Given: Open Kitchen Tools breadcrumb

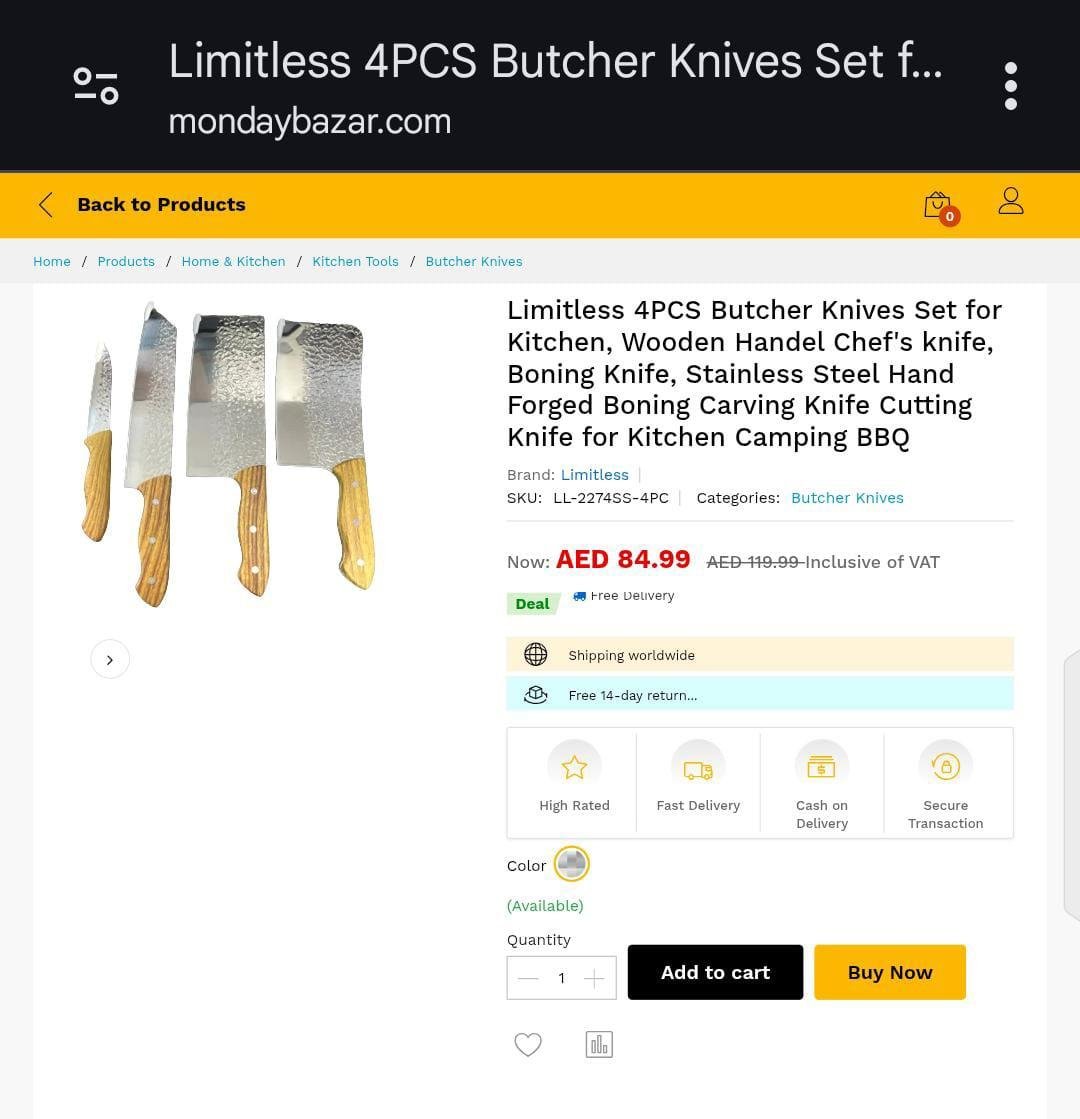Looking at the screenshot, I should point(355,262).
